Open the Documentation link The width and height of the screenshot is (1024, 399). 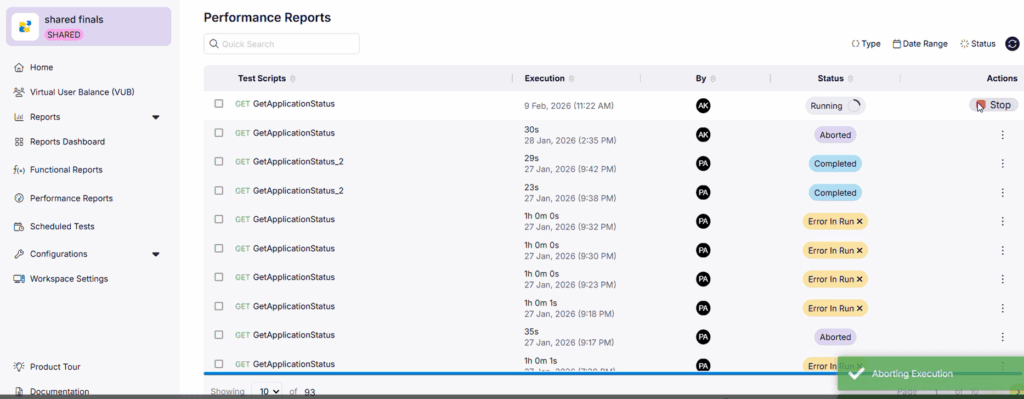tap(59, 392)
